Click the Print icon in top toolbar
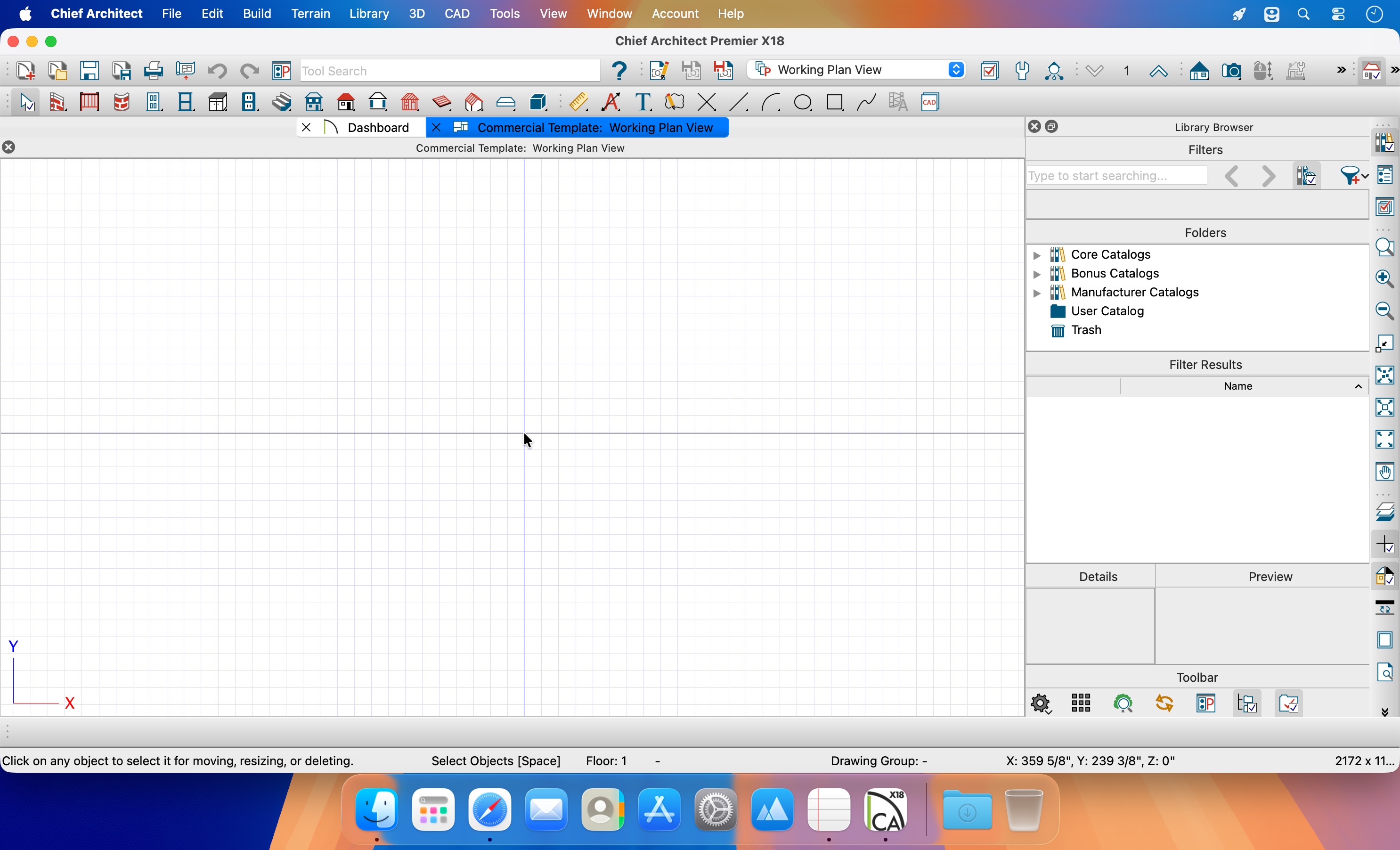 point(153,71)
